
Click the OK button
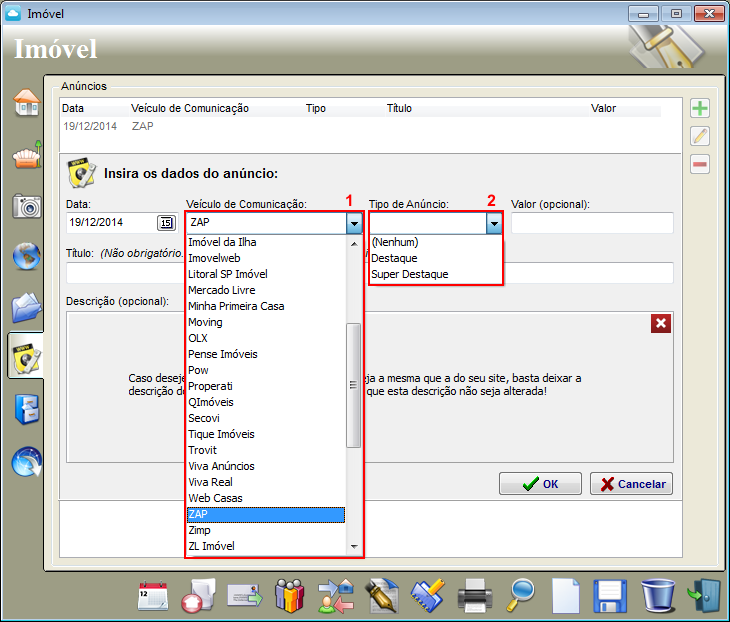[540, 484]
